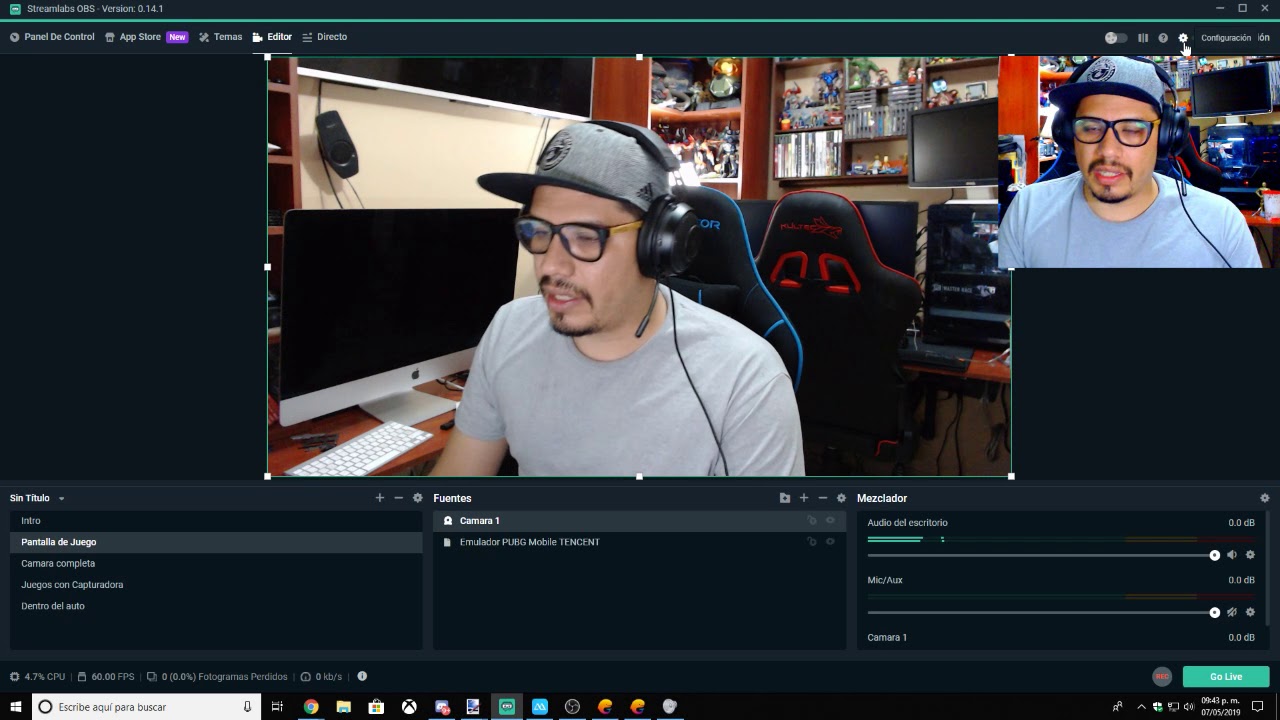Open the Windows Start menu
Viewport: 1280px width, 720px height.
16,707
